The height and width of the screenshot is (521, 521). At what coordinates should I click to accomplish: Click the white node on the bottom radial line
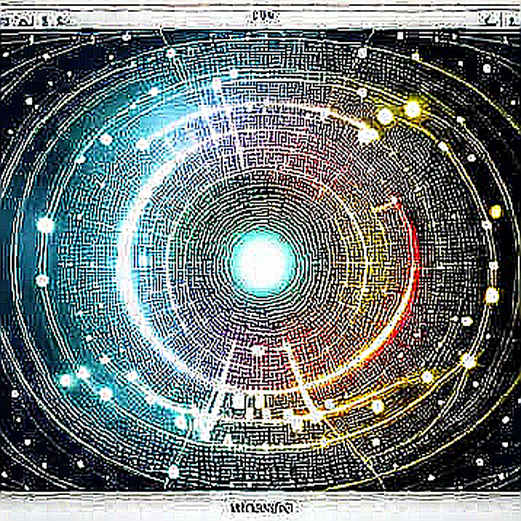click(x=174, y=471)
